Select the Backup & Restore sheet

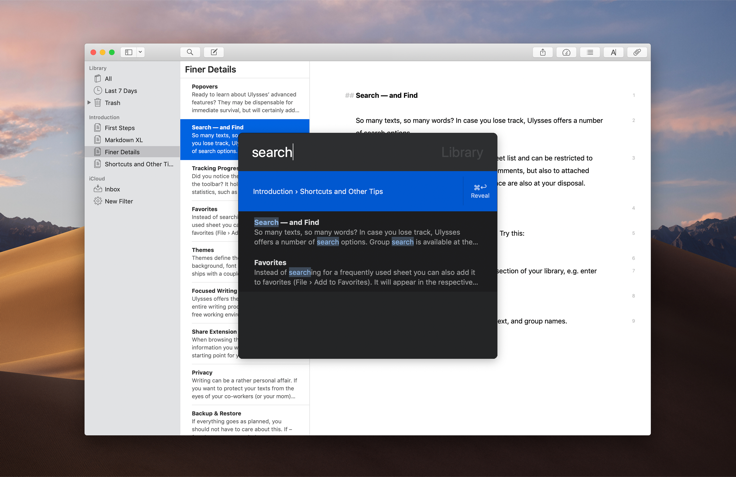point(245,421)
